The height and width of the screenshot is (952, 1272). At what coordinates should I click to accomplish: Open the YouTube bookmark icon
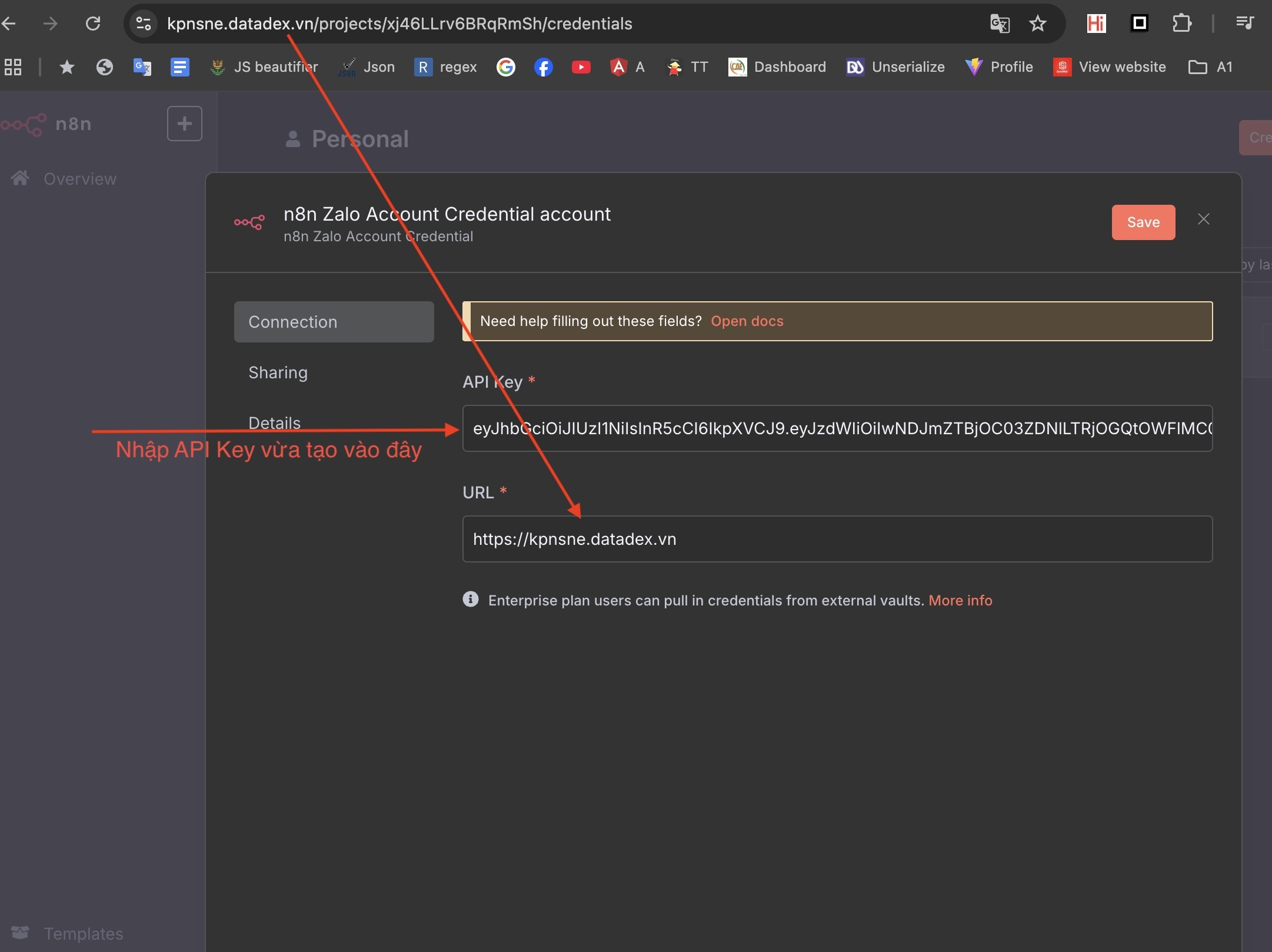581,67
